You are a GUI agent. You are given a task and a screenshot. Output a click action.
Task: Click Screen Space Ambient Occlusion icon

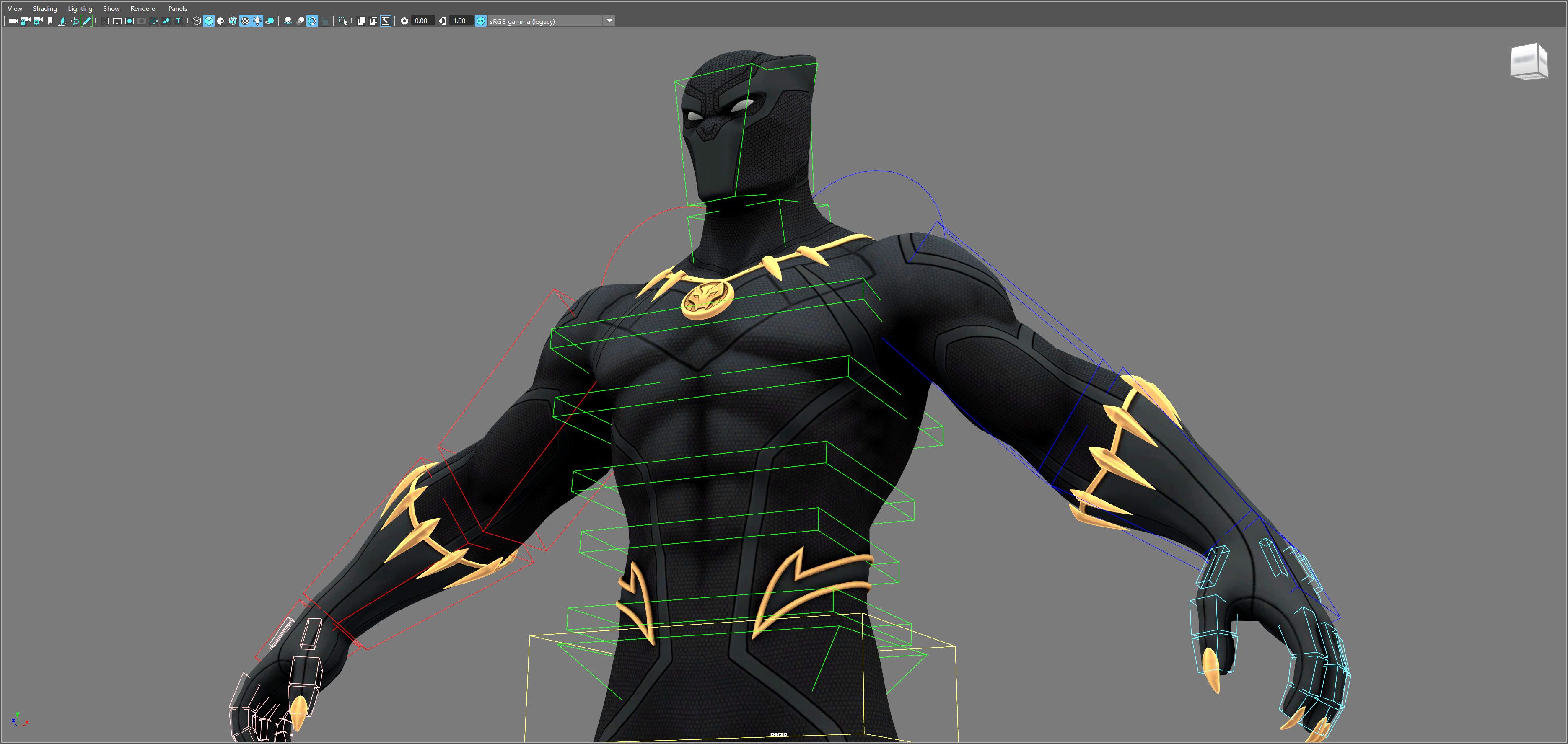pos(288,21)
